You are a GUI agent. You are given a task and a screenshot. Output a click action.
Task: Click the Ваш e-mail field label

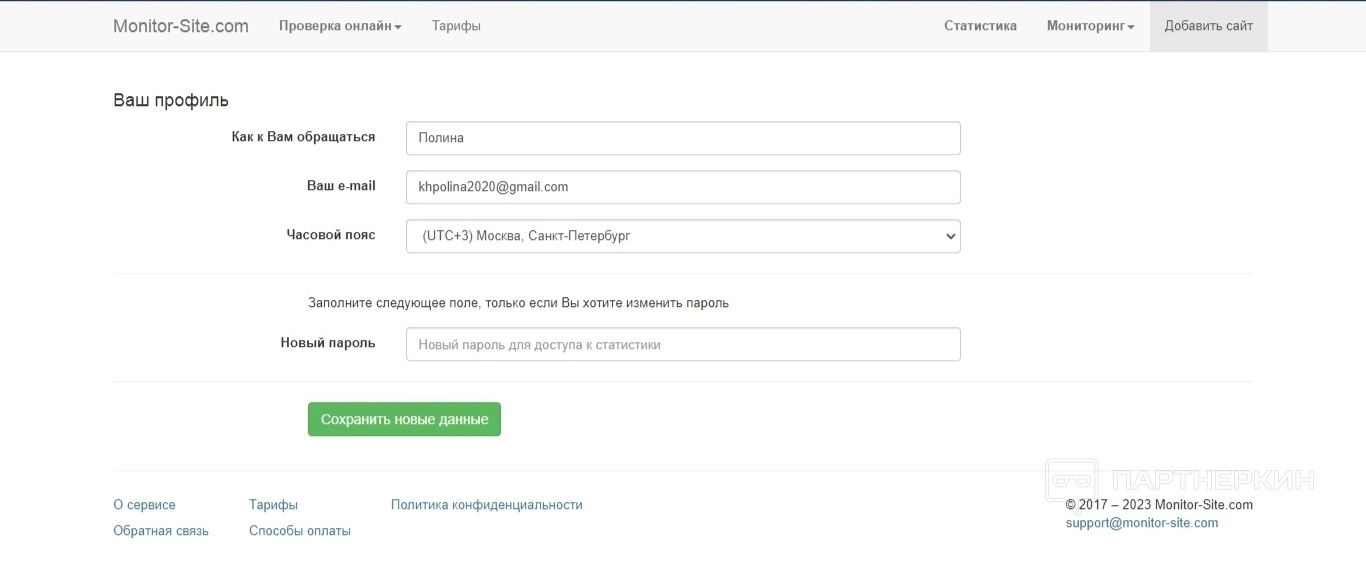tap(341, 186)
